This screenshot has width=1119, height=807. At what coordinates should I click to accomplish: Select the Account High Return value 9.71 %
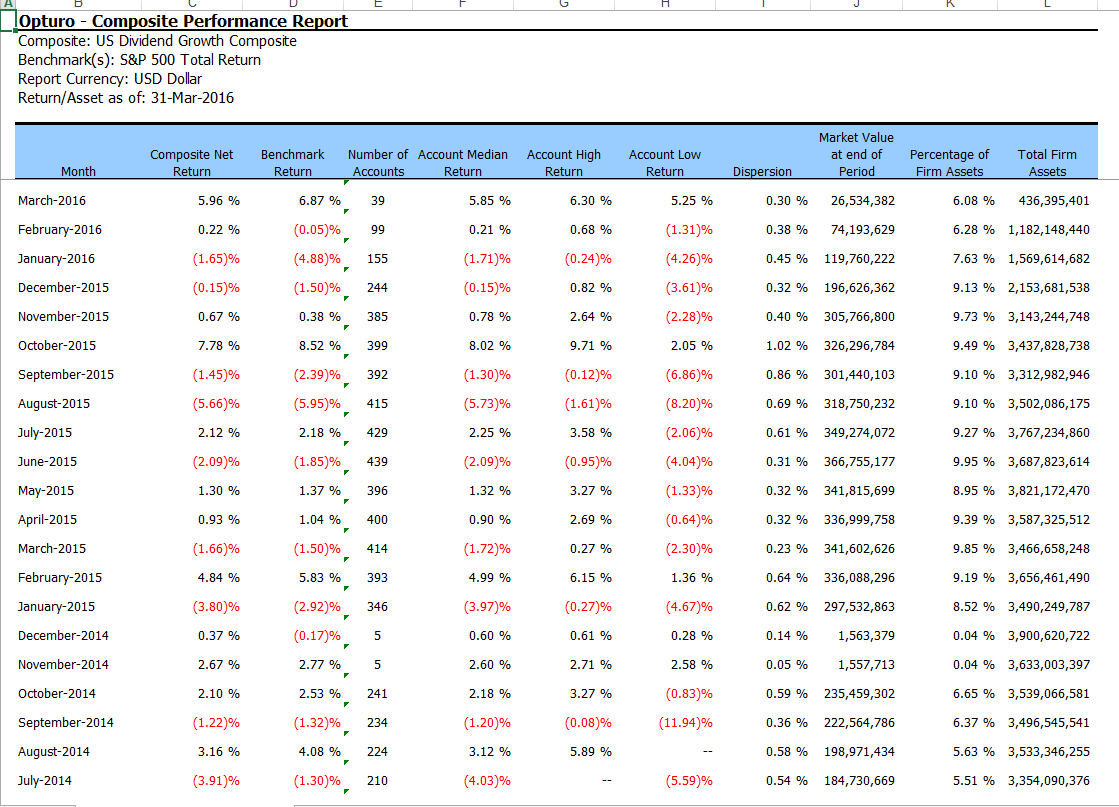pos(590,346)
